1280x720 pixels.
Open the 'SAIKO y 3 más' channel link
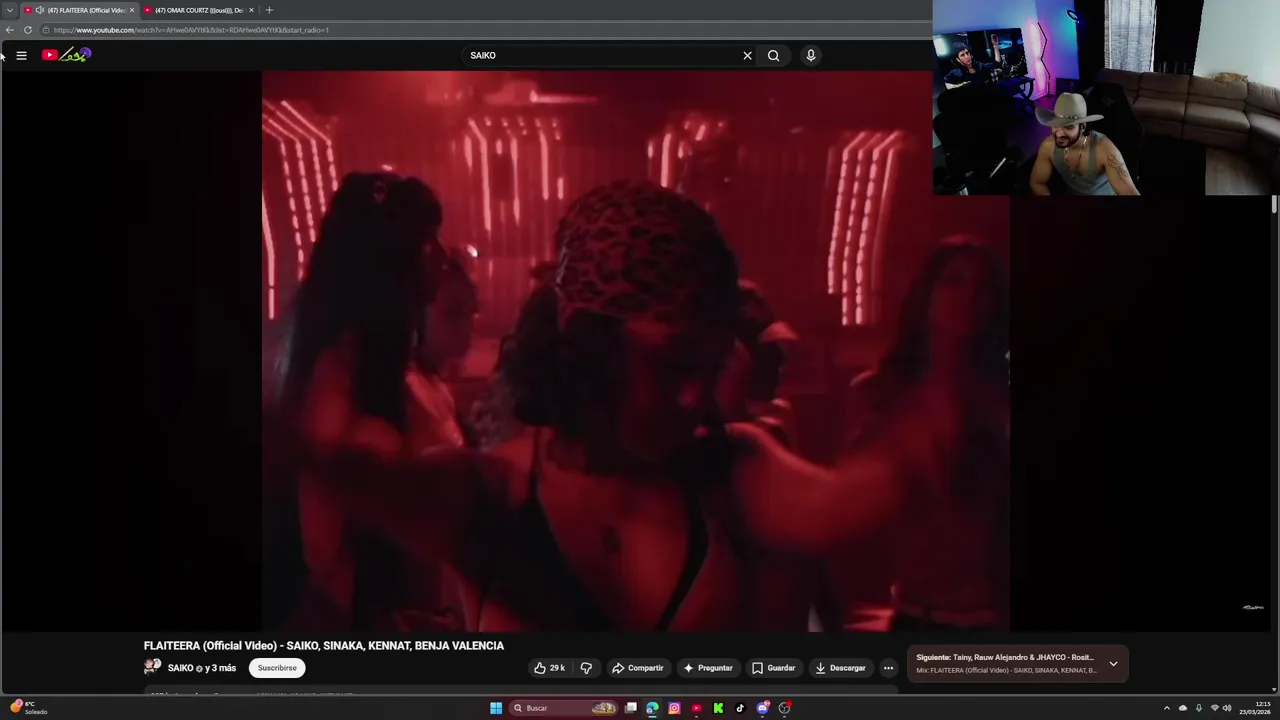click(202, 668)
